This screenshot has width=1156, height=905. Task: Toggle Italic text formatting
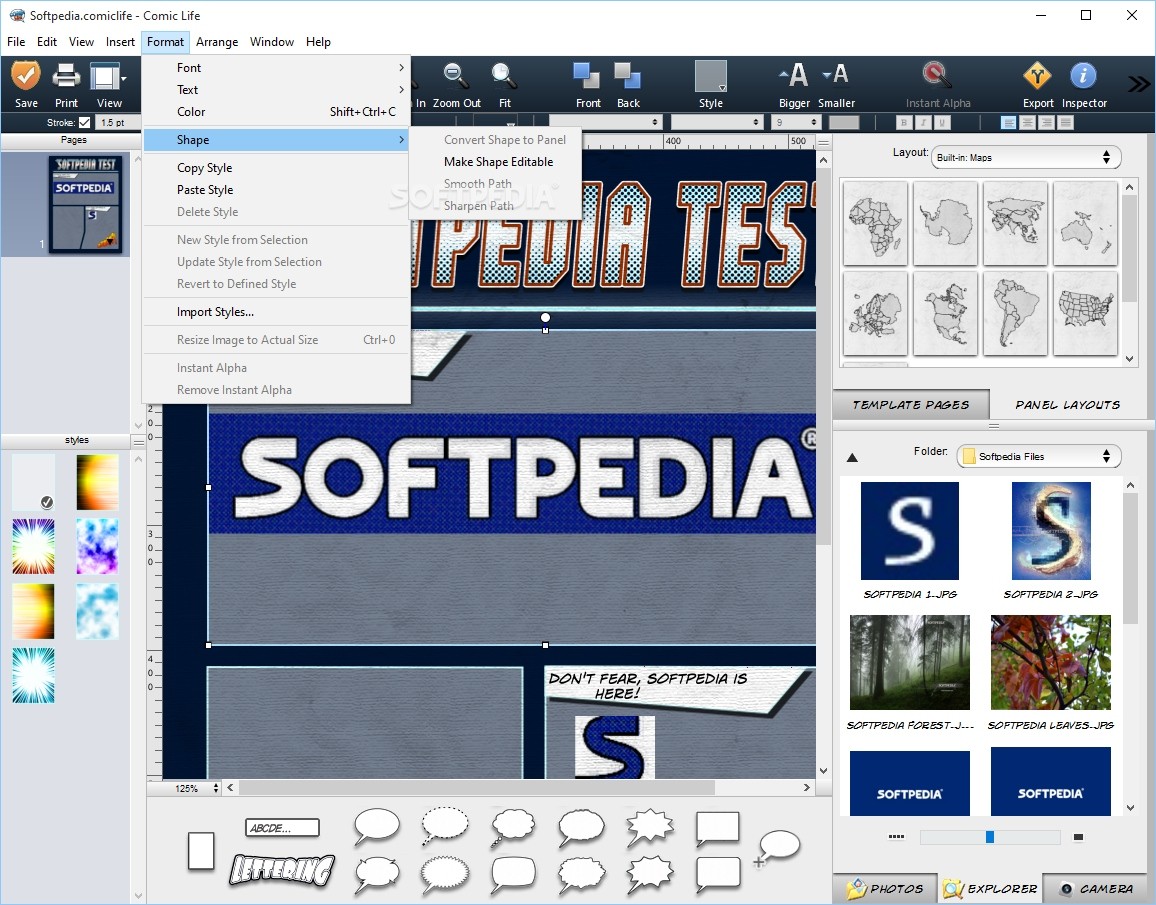tap(923, 122)
